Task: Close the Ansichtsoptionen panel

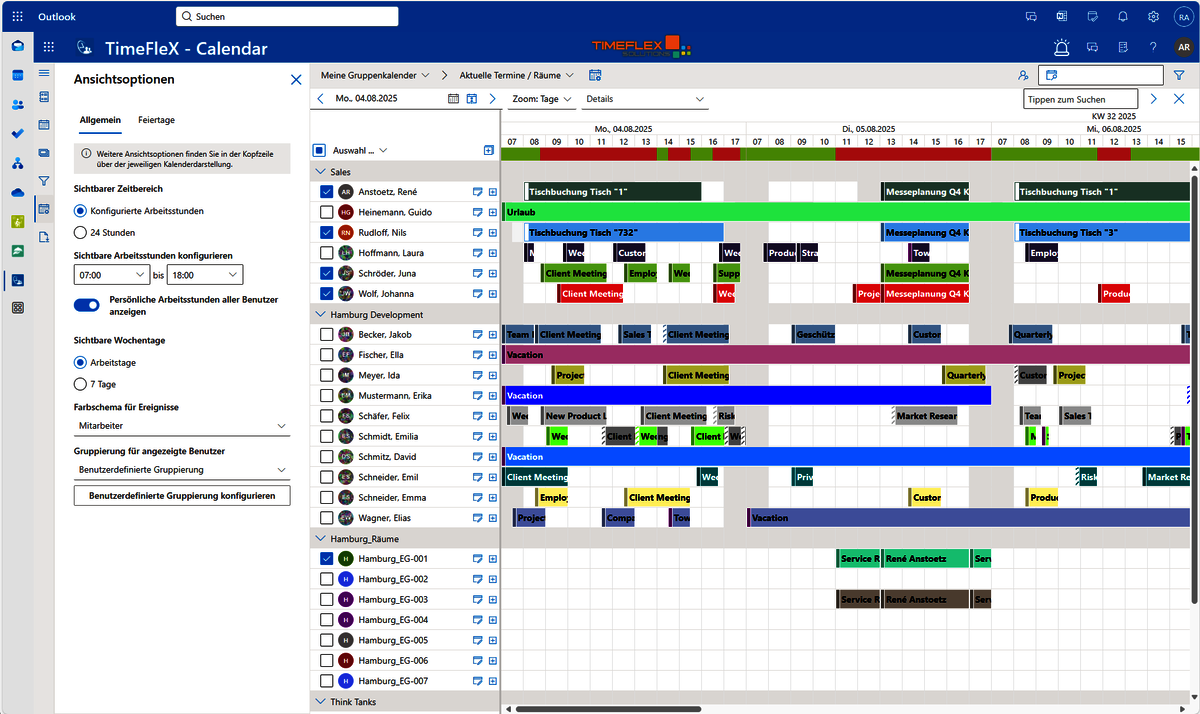Action: [296, 79]
